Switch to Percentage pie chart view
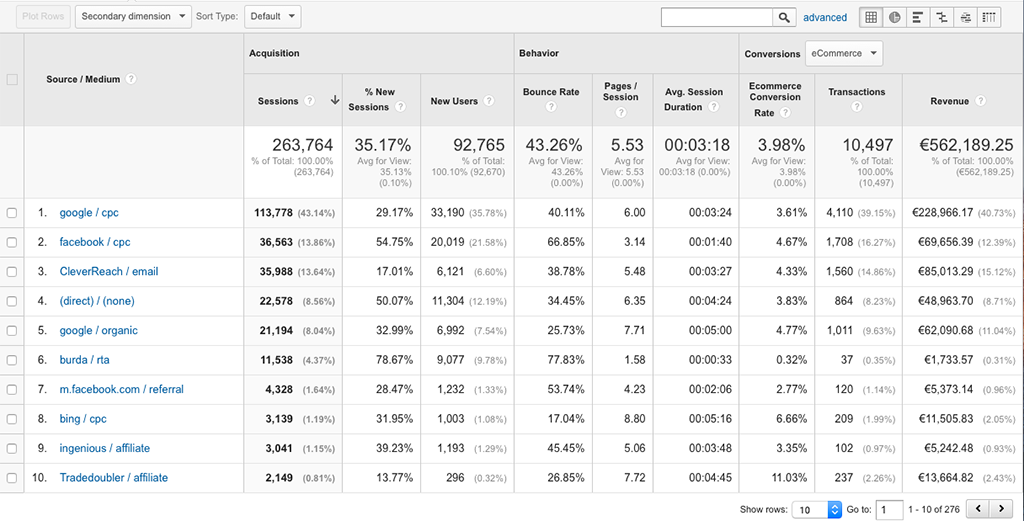Image resolution: width=1024 pixels, height=521 pixels. pyautogui.click(x=895, y=17)
